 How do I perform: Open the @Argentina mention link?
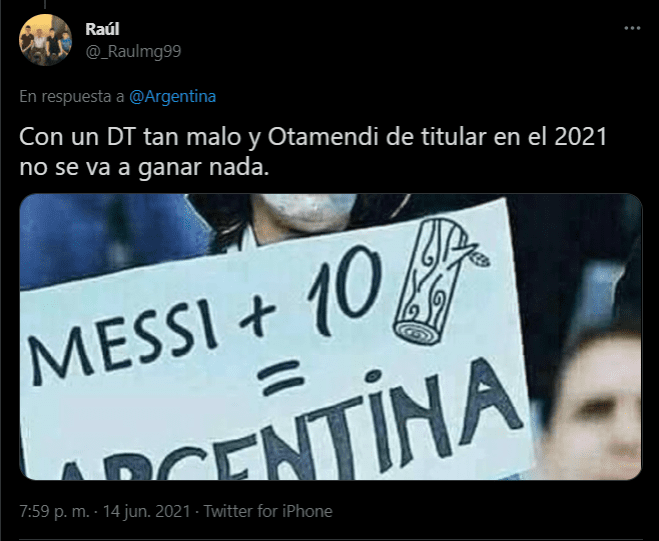pos(172,96)
